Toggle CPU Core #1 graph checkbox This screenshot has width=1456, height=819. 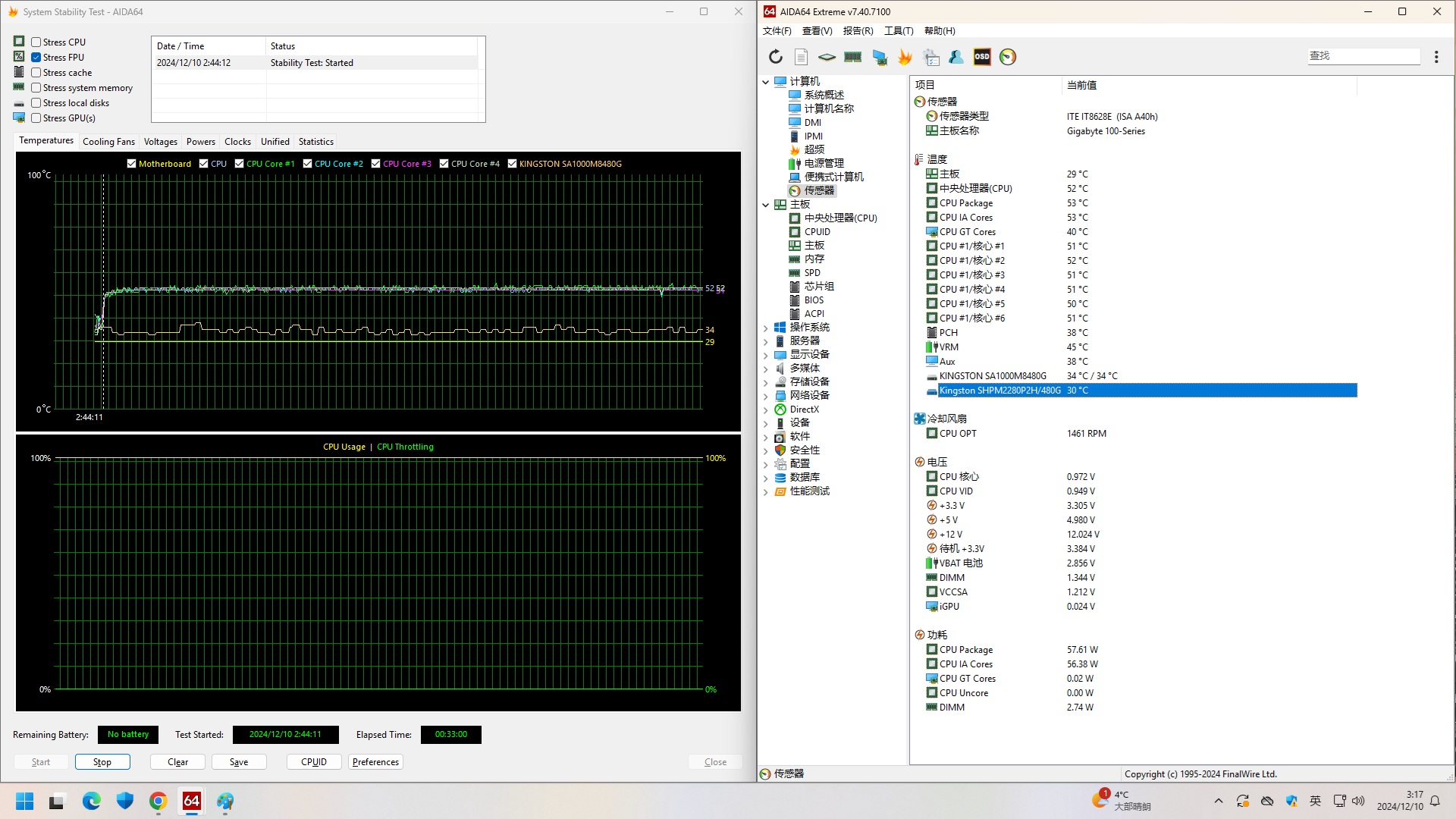pyautogui.click(x=239, y=164)
